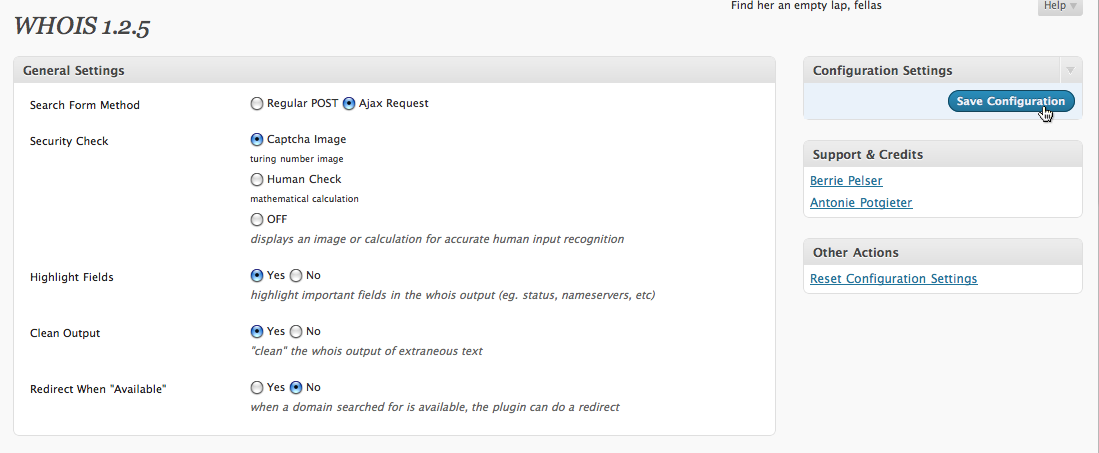Click the Other Actions panel header
The height and width of the screenshot is (453, 1099).
943,252
